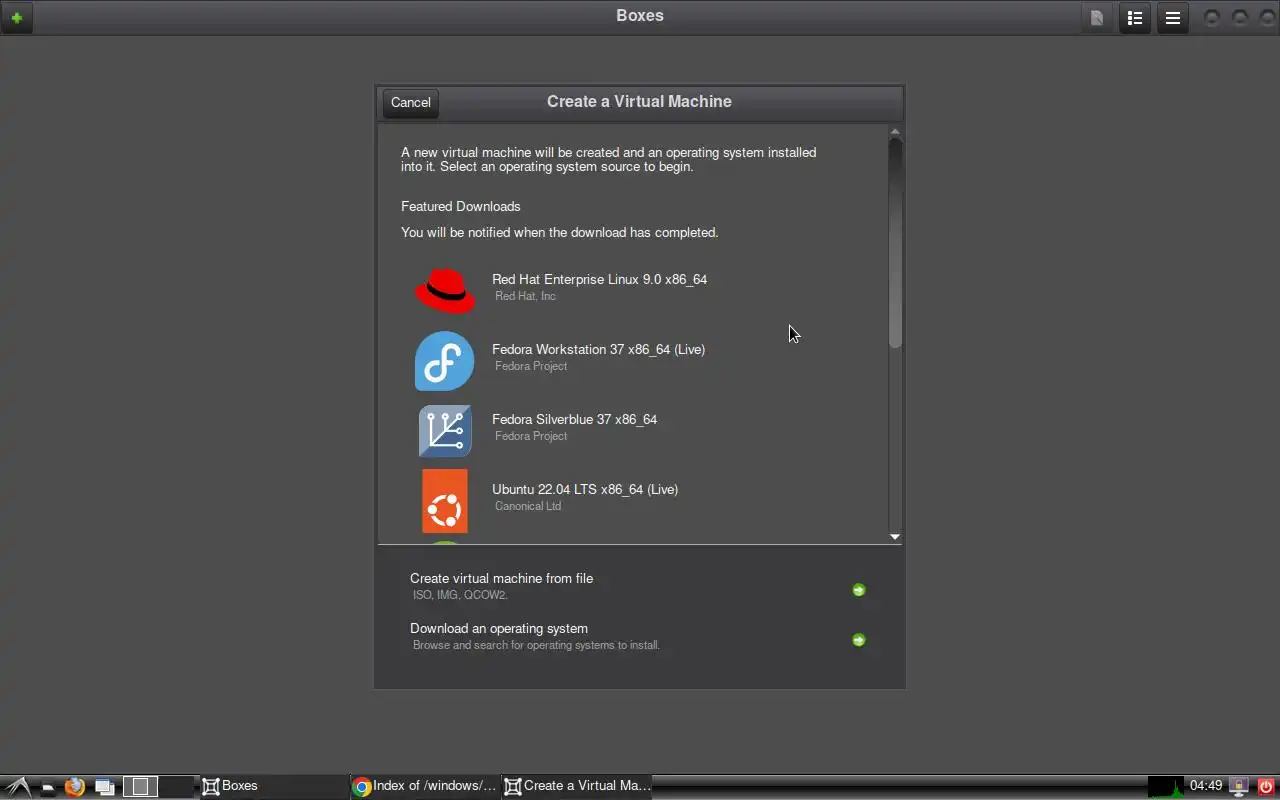This screenshot has height=800, width=1280.
Task: Click the dimmed page icon in Boxes header
Action: click(1097, 18)
